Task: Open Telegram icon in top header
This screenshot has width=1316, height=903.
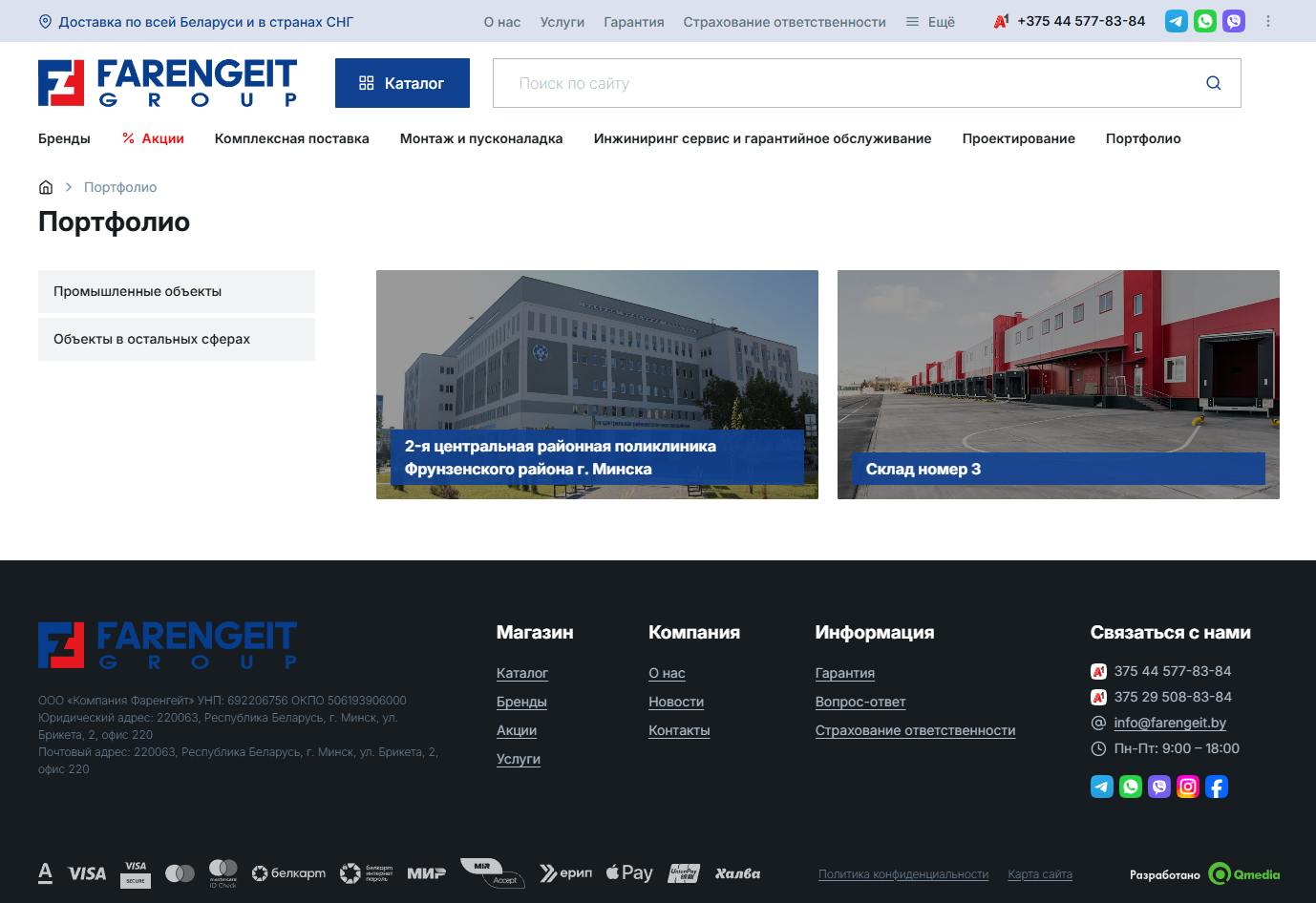Action: coord(1177,21)
